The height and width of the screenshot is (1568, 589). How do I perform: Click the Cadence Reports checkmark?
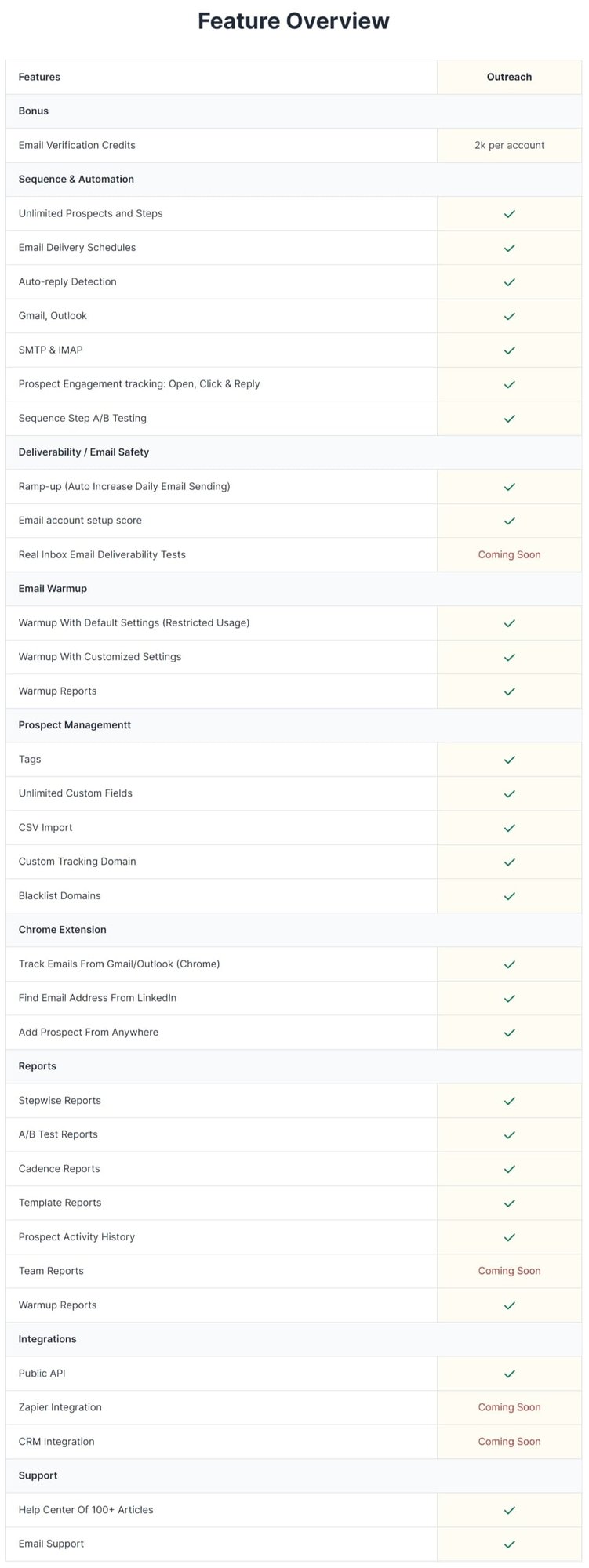click(509, 1169)
